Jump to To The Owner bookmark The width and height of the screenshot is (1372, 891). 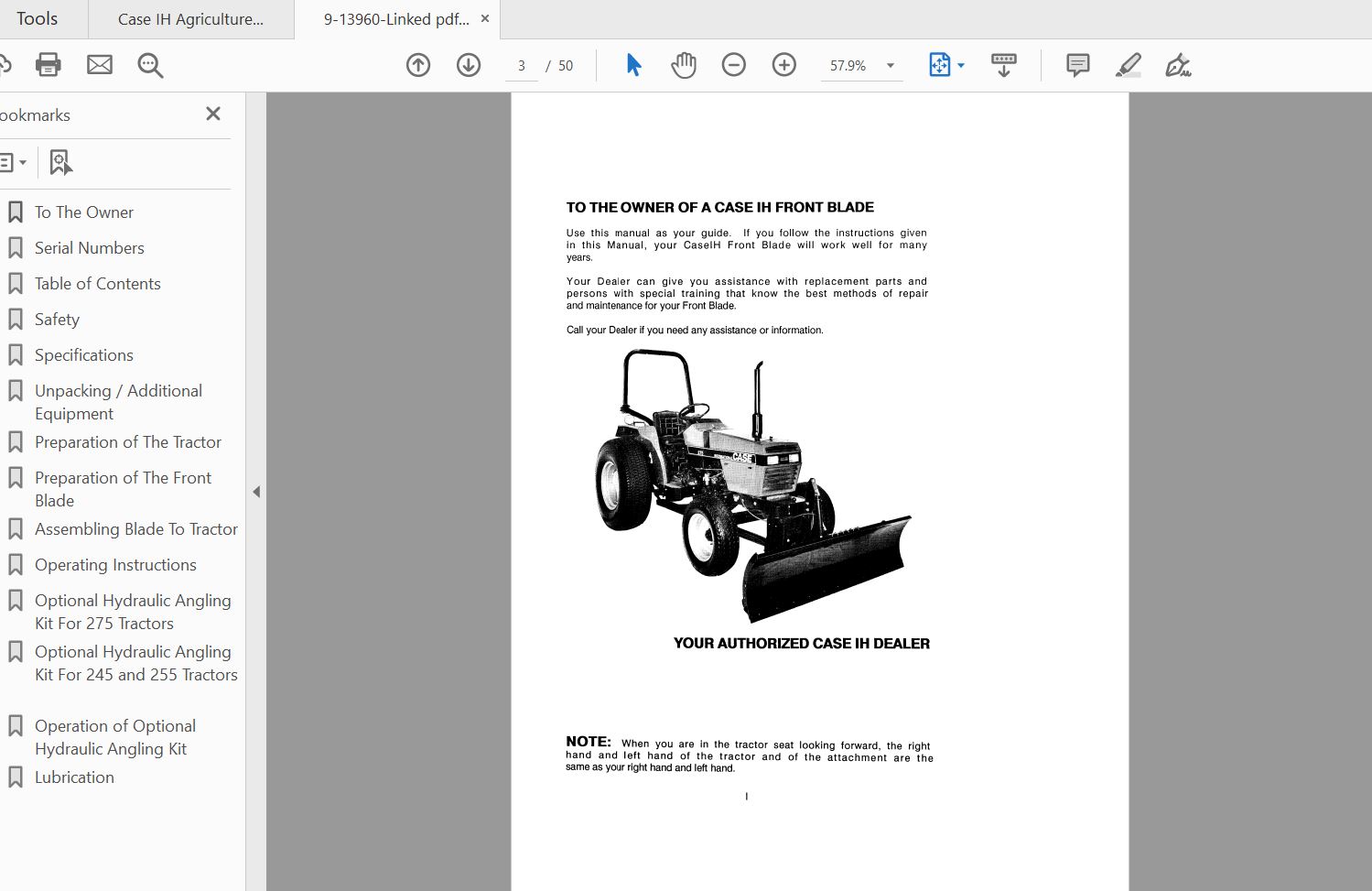point(84,212)
